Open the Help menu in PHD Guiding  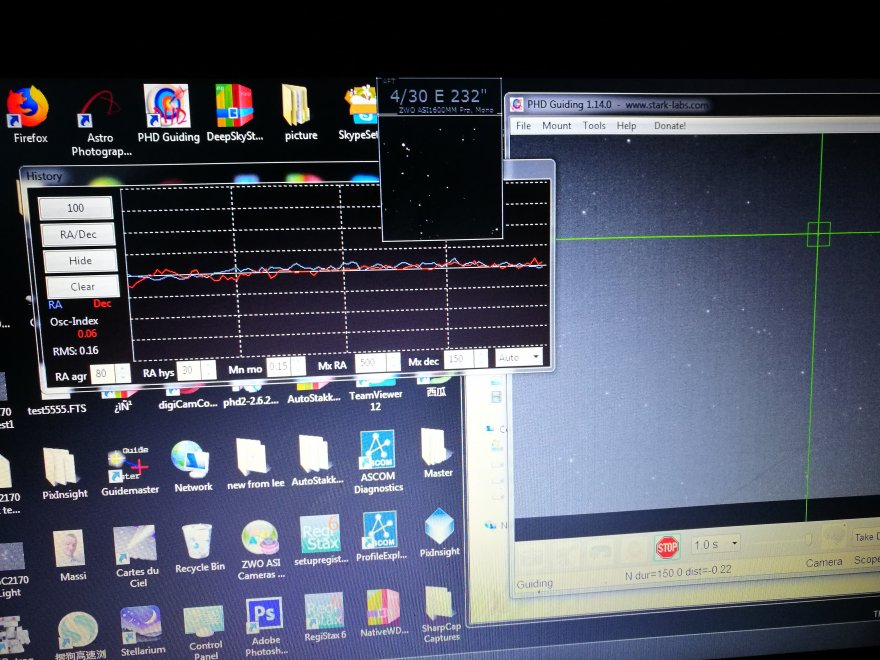click(626, 125)
